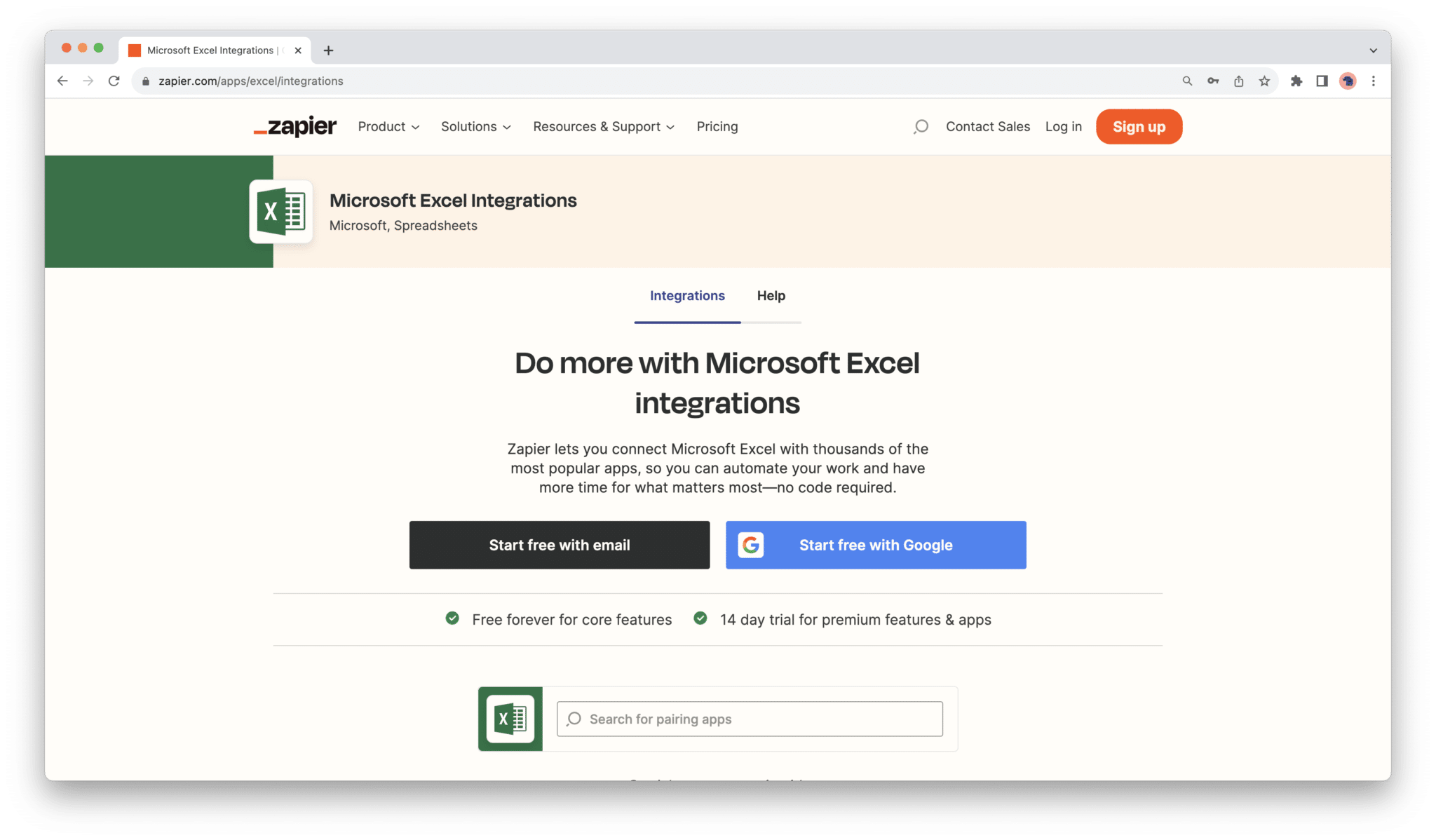1436x840 pixels.
Task: Reload the page with refresh icon
Action: click(x=114, y=81)
